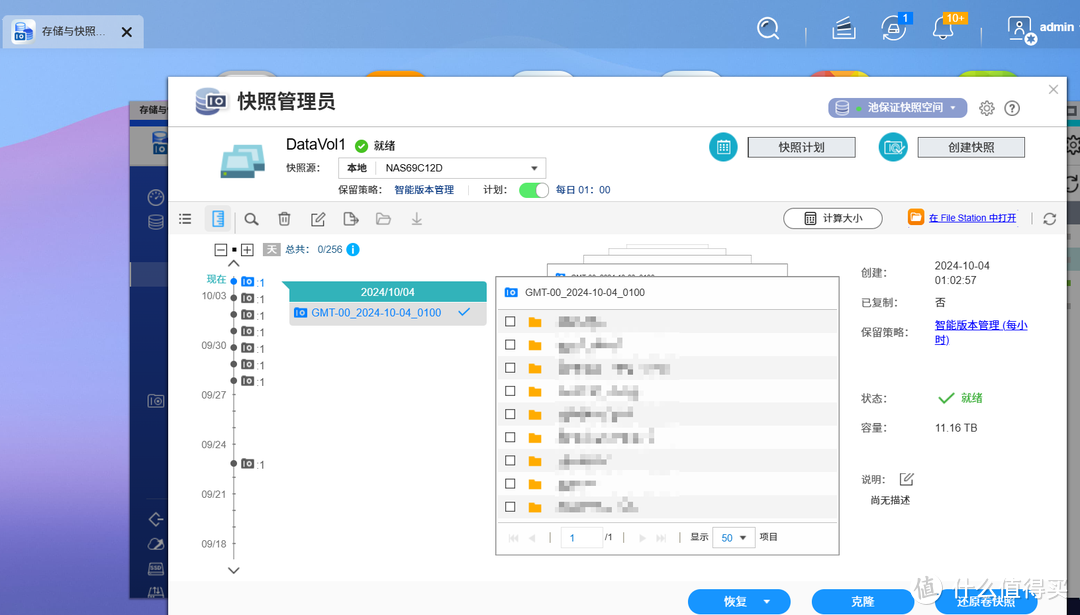
Task: Switch to list view in snapshot toolbar
Action: 185,218
